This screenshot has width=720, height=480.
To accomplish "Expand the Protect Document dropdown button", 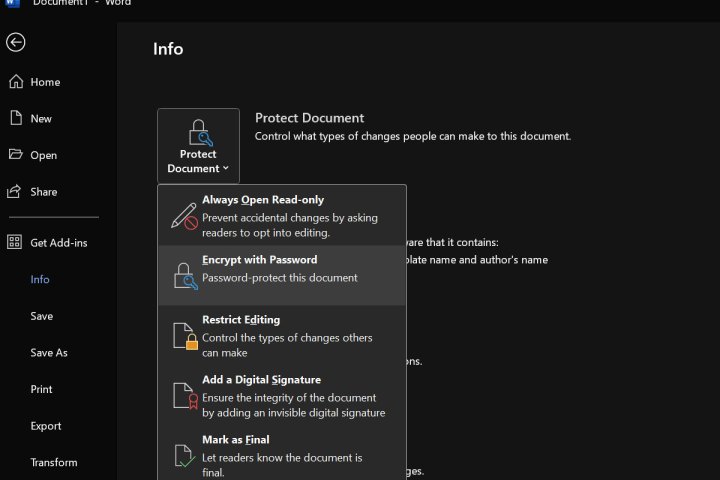I will pos(198,146).
